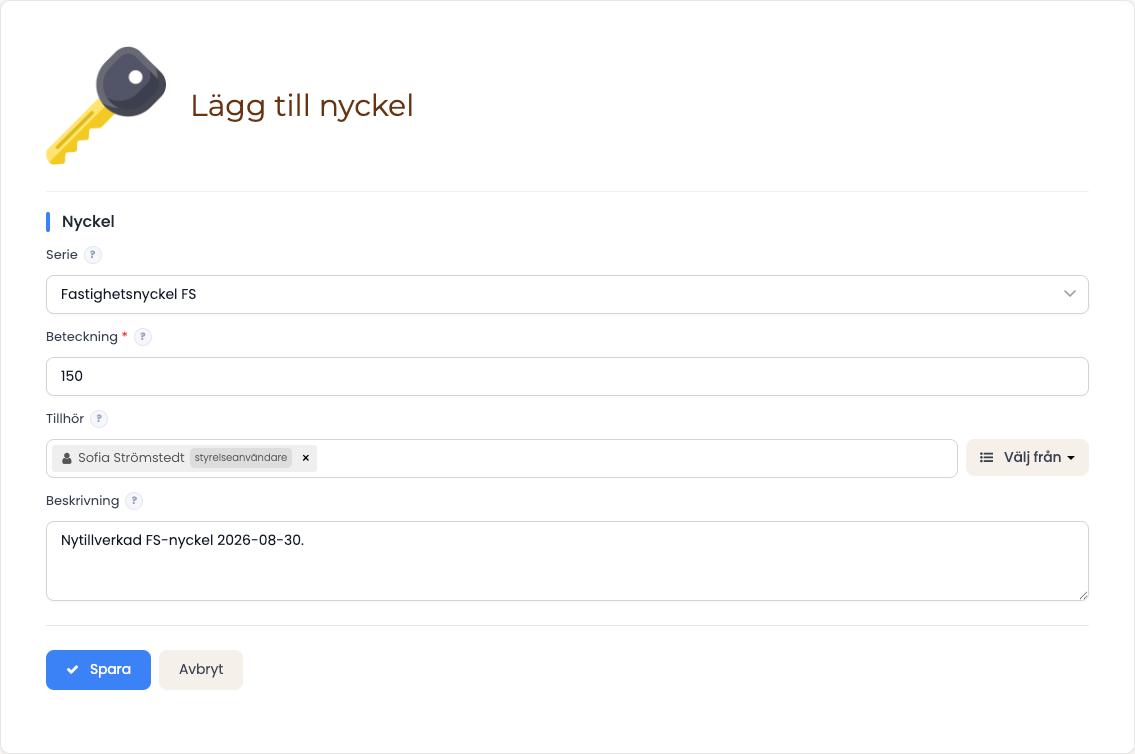
Task: Click the help icon beside Beteckning
Action: [x=143, y=336]
